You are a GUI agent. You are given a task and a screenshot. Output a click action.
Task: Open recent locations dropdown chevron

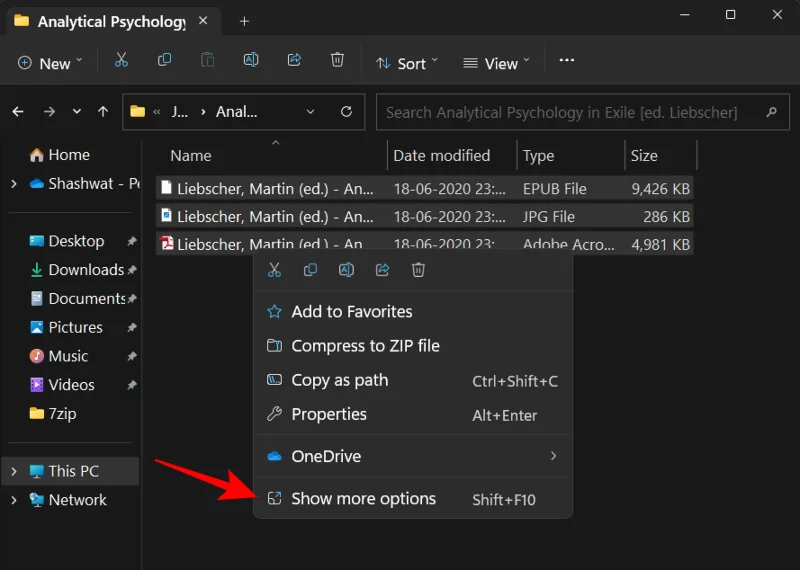point(77,111)
